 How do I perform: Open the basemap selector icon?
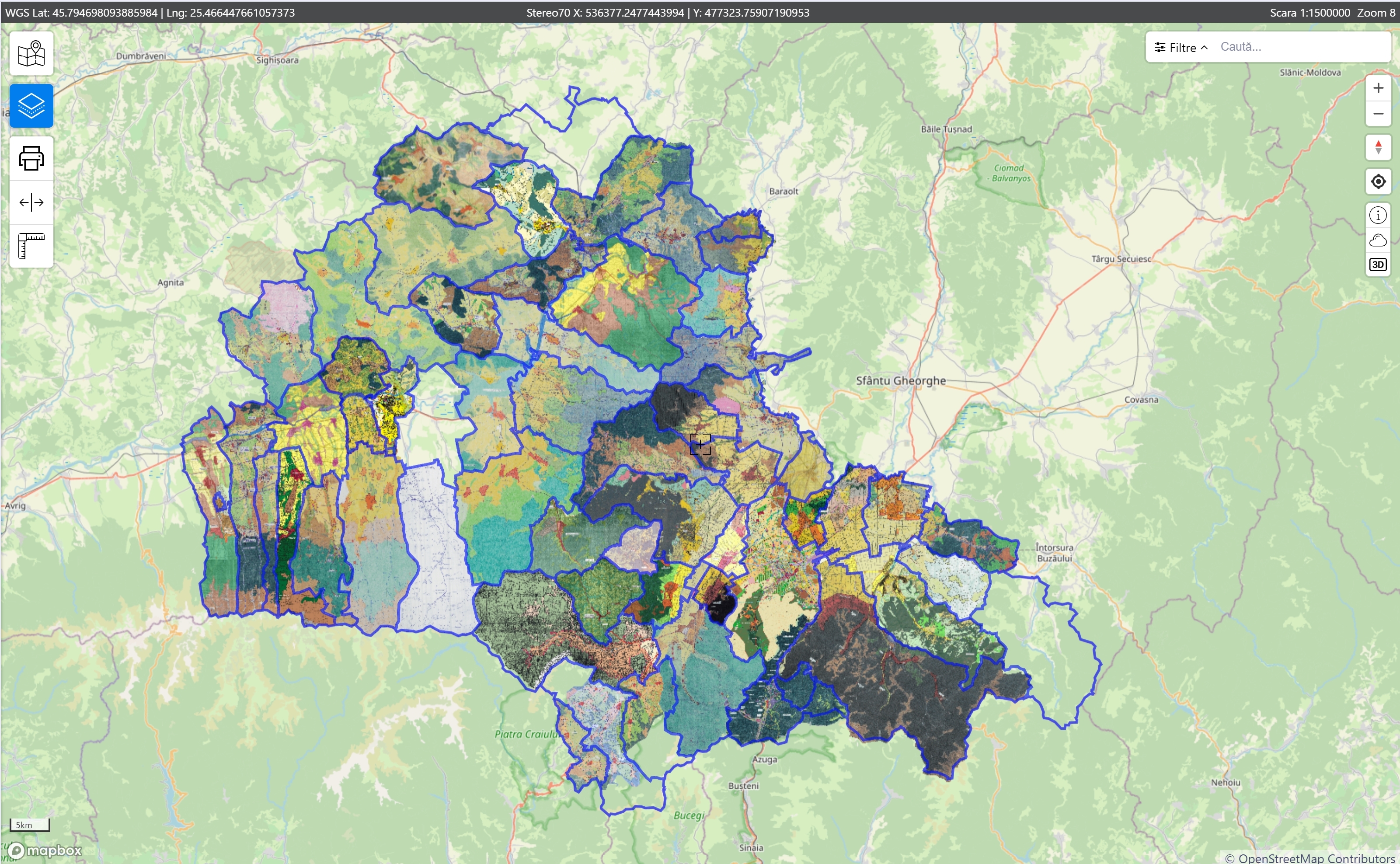[x=31, y=54]
